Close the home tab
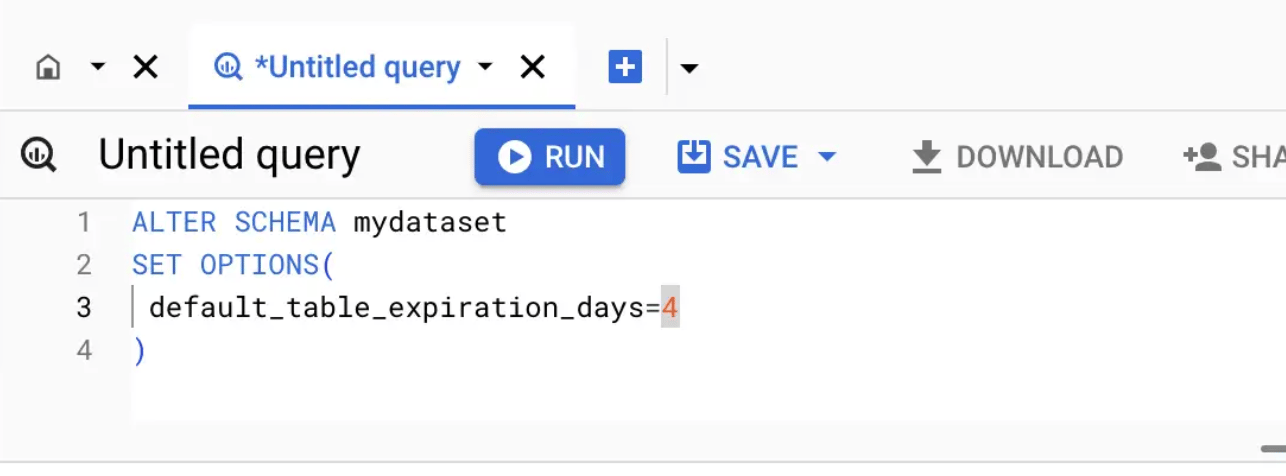The image size is (1286, 476). pos(146,68)
